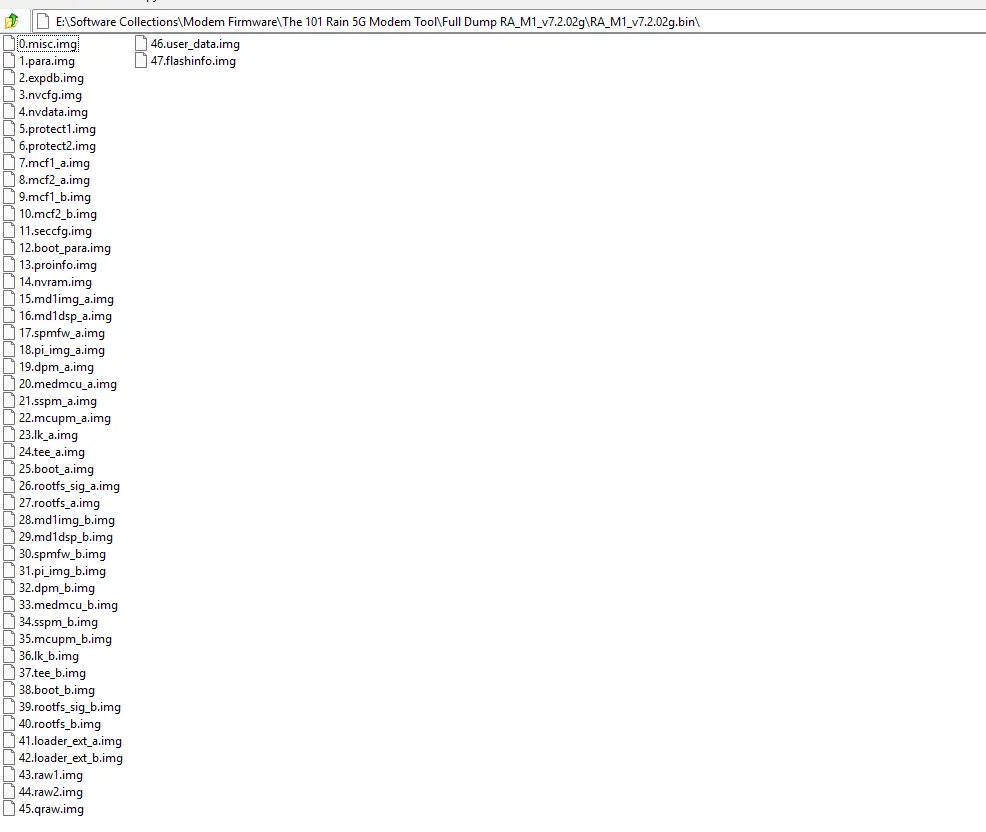Select the 32.dpm_b.img file name
986x832 pixels.
point(57,587)
